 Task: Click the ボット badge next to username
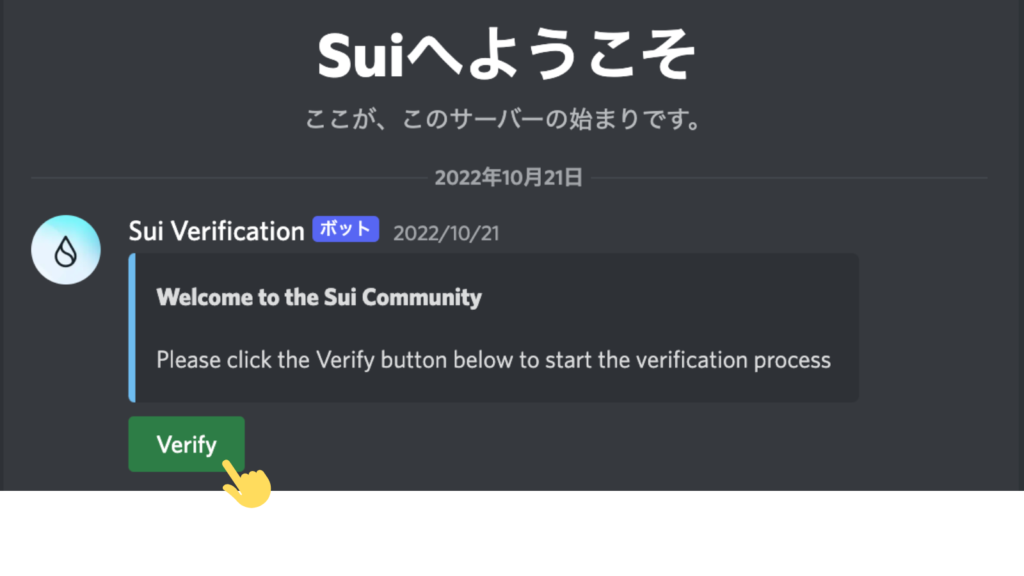[345, 229]
